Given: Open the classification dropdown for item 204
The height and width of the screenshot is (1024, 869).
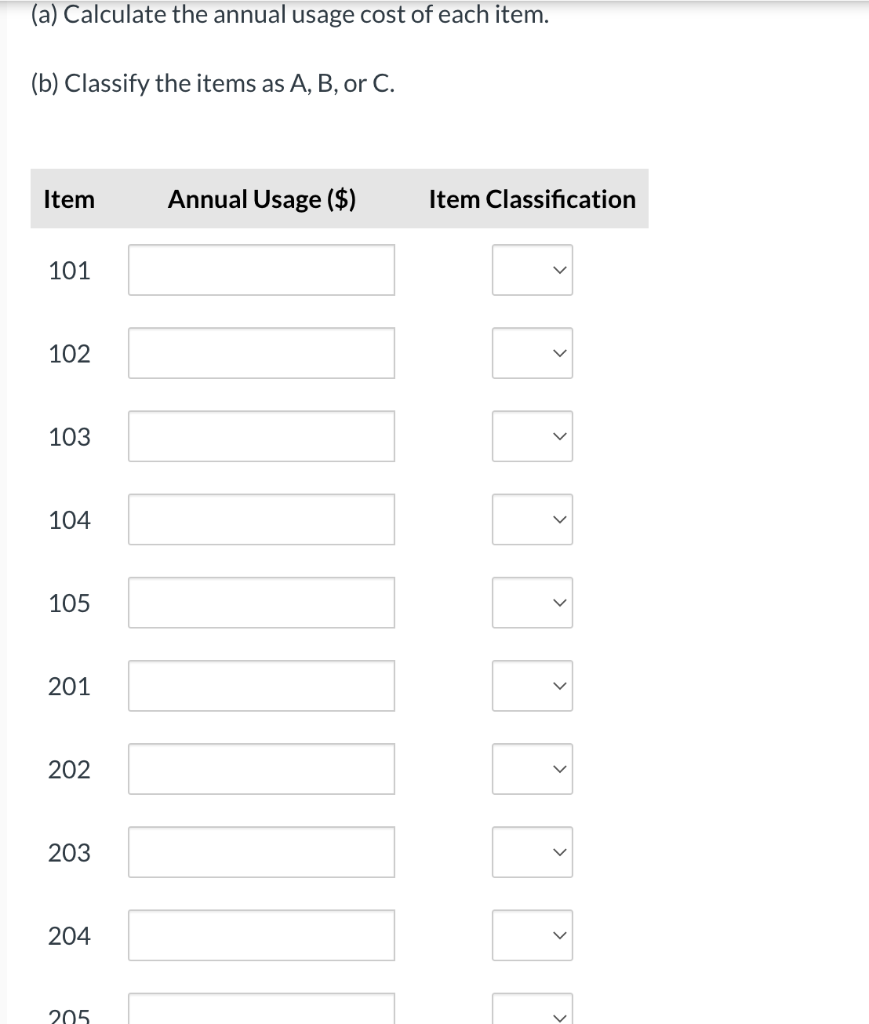Looking at the screenshot, I should coord(532,935).
